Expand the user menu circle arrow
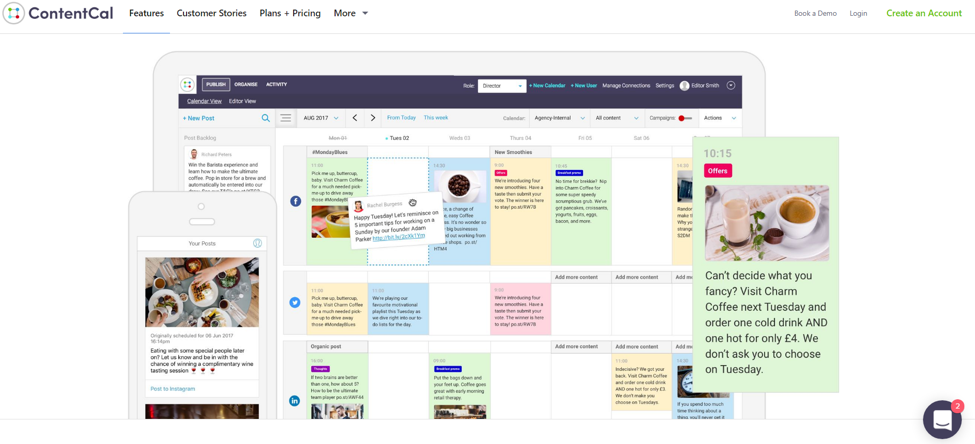This screenshot has width=975, height=444. click(731, 86)
